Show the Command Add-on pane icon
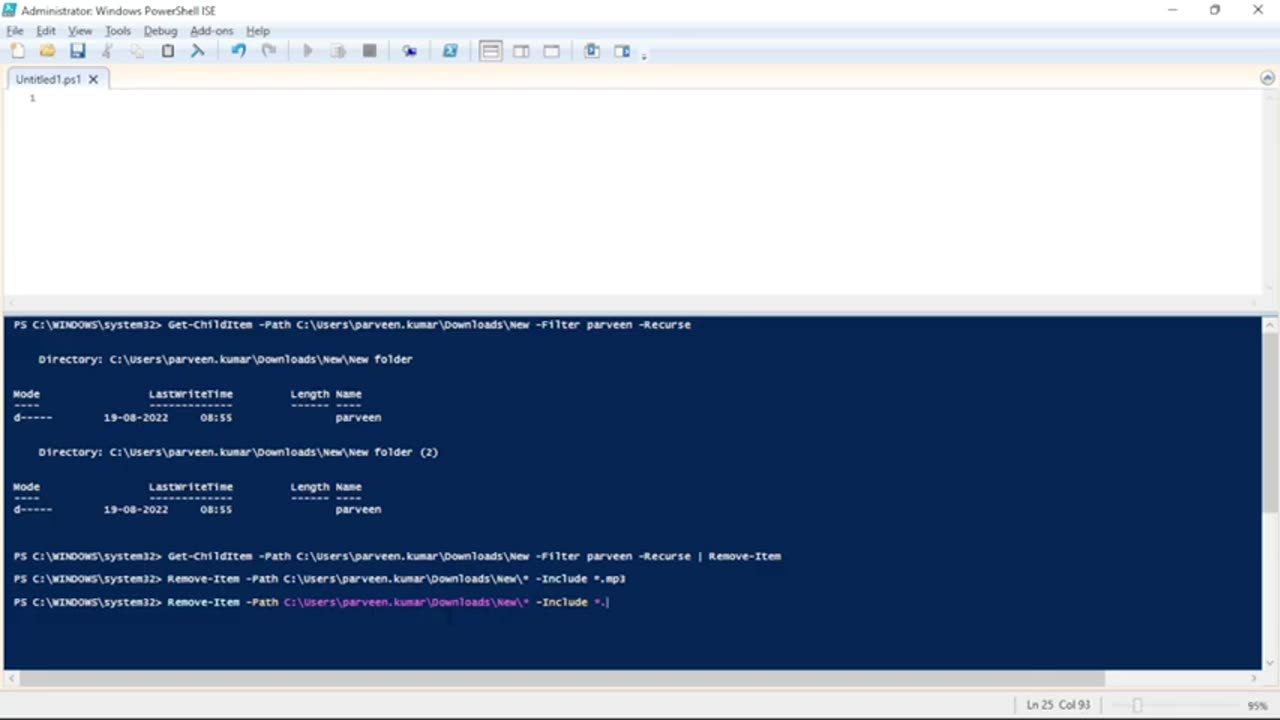Screen dimensions: 1280x720 point(622,51)
